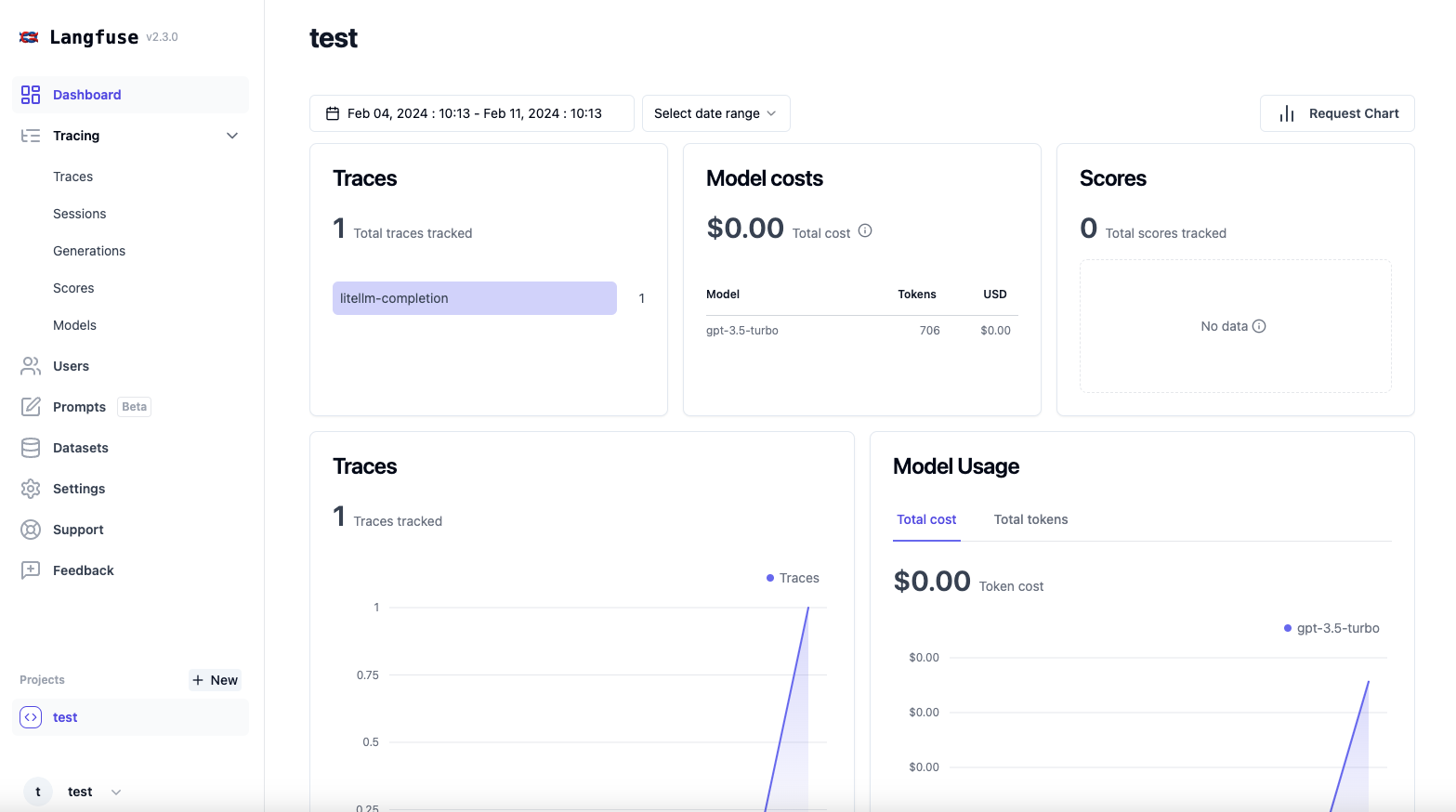
Task: Click the Support help icon
Action: pos(30,529)
